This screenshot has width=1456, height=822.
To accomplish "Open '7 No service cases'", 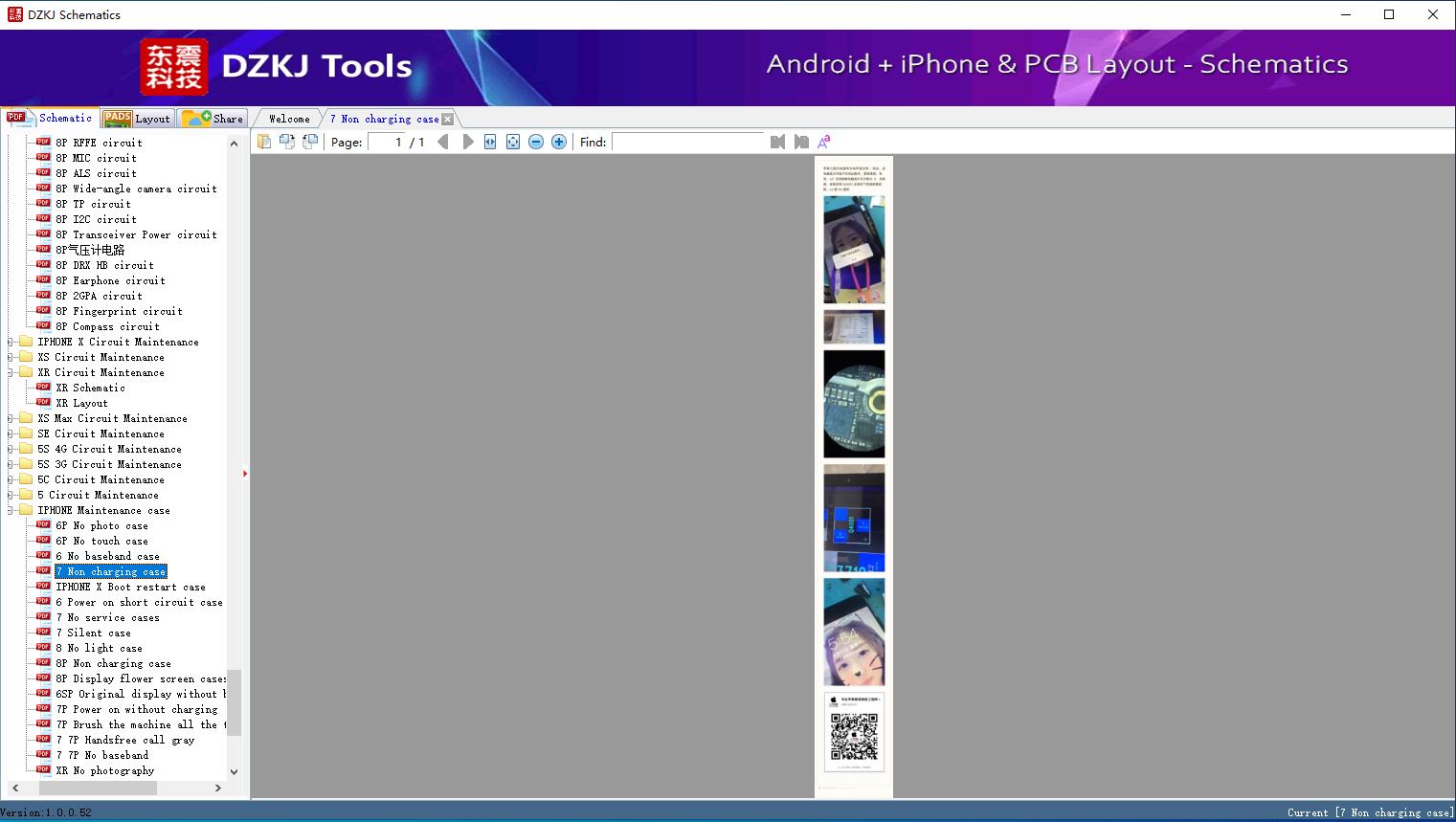I will [107, 617].
